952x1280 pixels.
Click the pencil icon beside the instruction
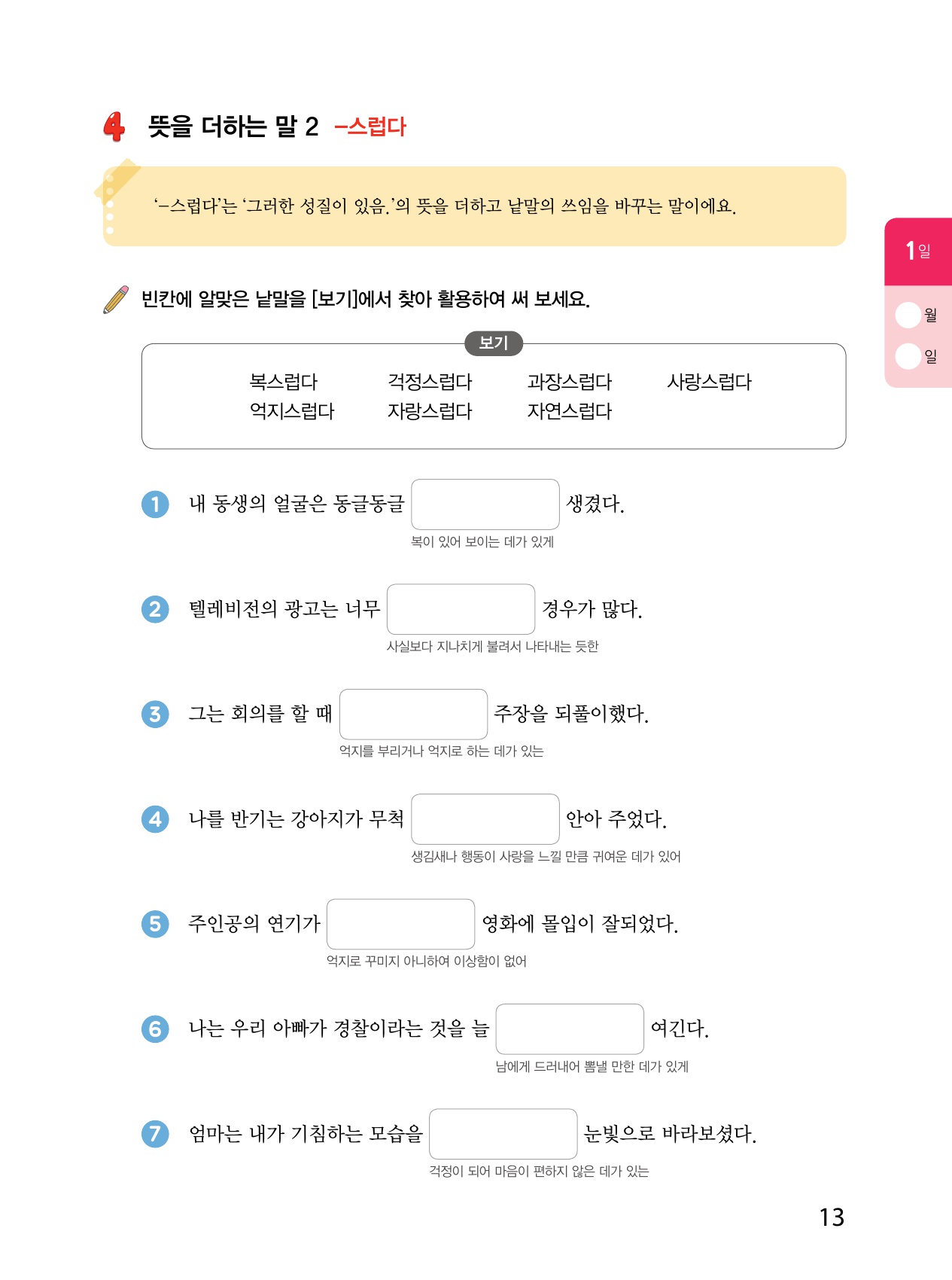(x=116, y=299)
